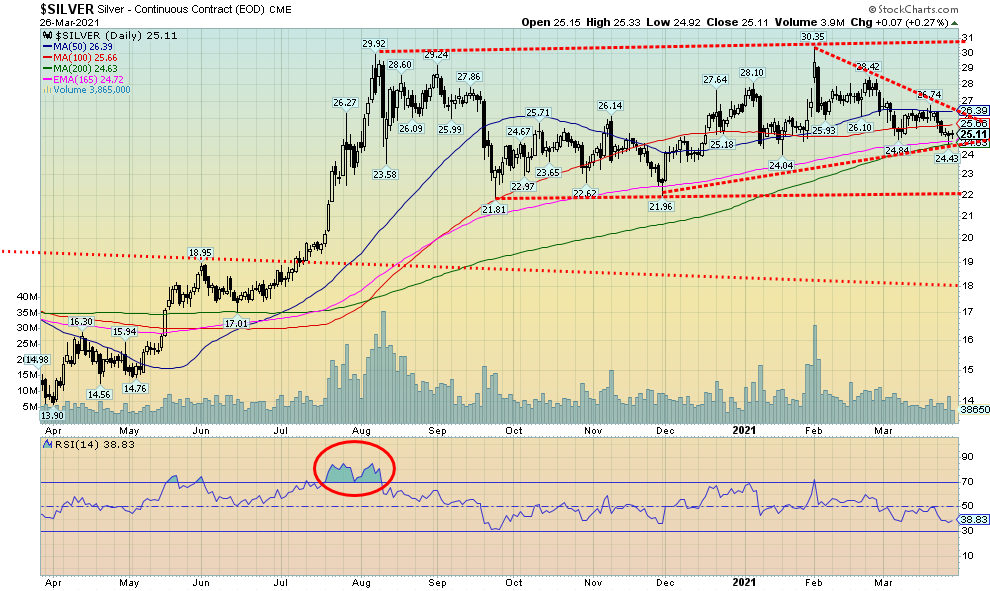Image resolution: width=990 pixels, height=591 pixels.
Task: Click the 21.96 December low label
Action: (661, 206)
